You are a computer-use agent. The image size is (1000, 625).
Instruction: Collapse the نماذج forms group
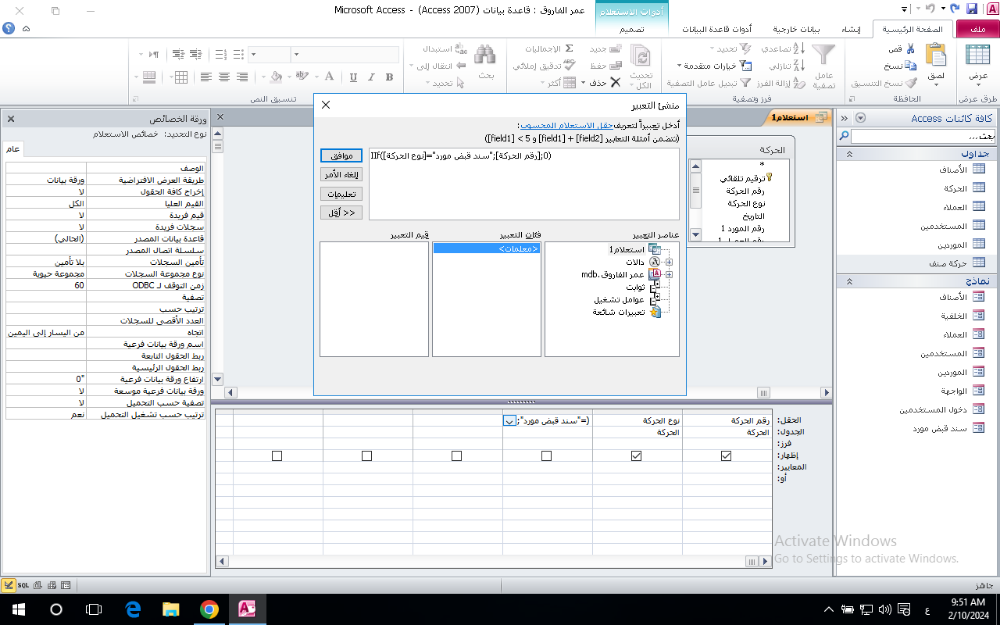coord(849,281)
